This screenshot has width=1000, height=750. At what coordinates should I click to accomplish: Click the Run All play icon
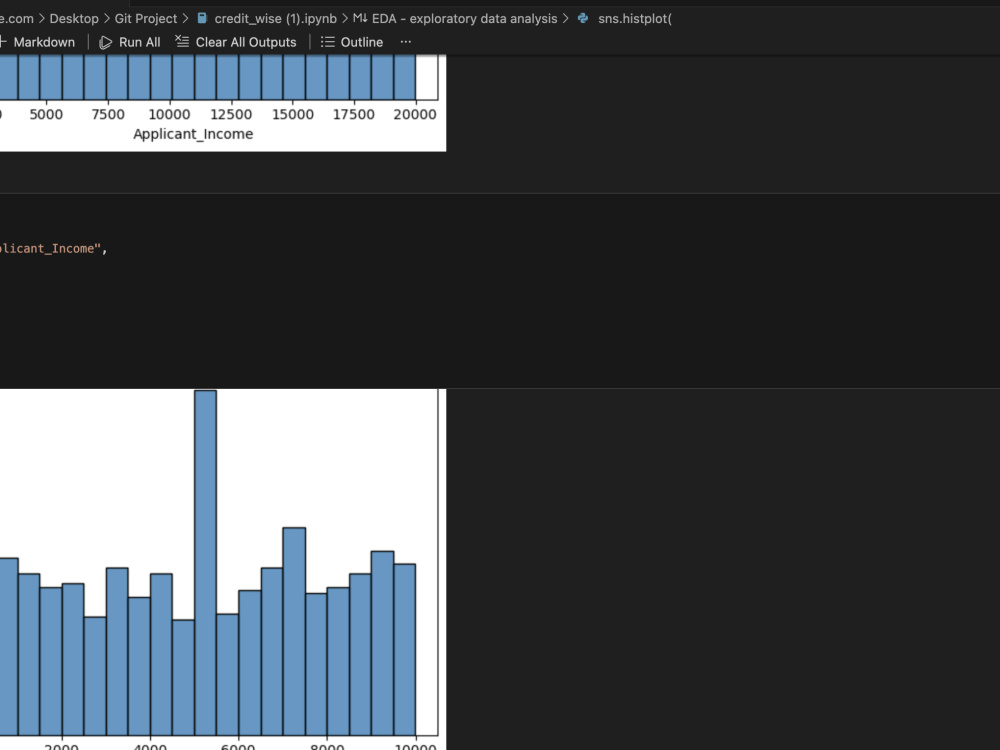tap(105, 43)
